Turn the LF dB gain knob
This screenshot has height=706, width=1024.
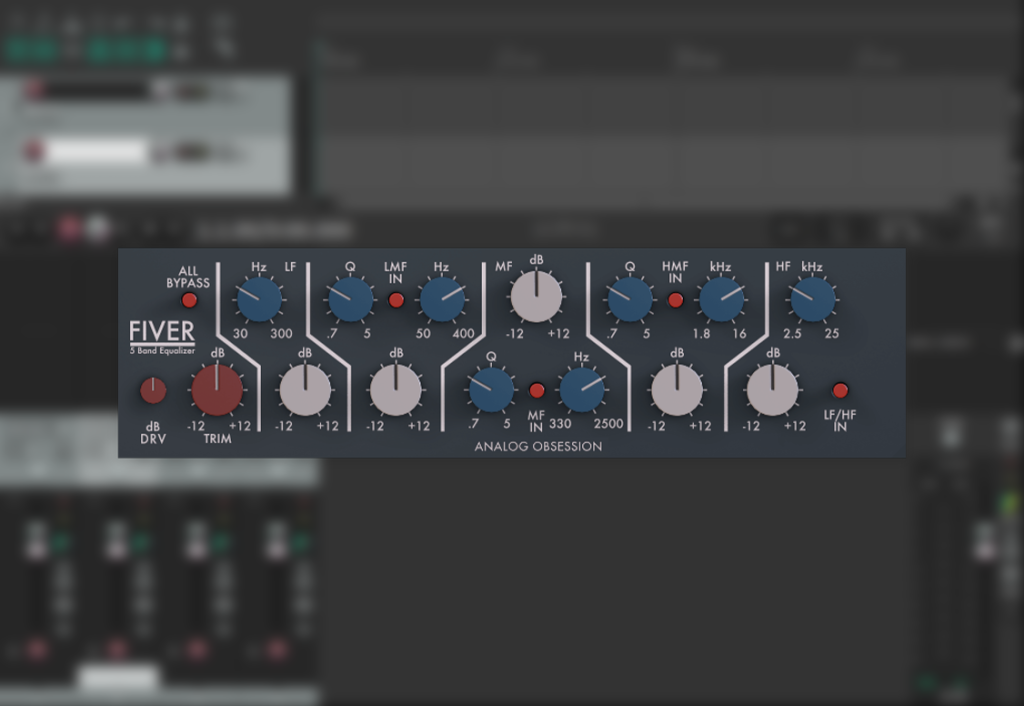click(305, 390)
